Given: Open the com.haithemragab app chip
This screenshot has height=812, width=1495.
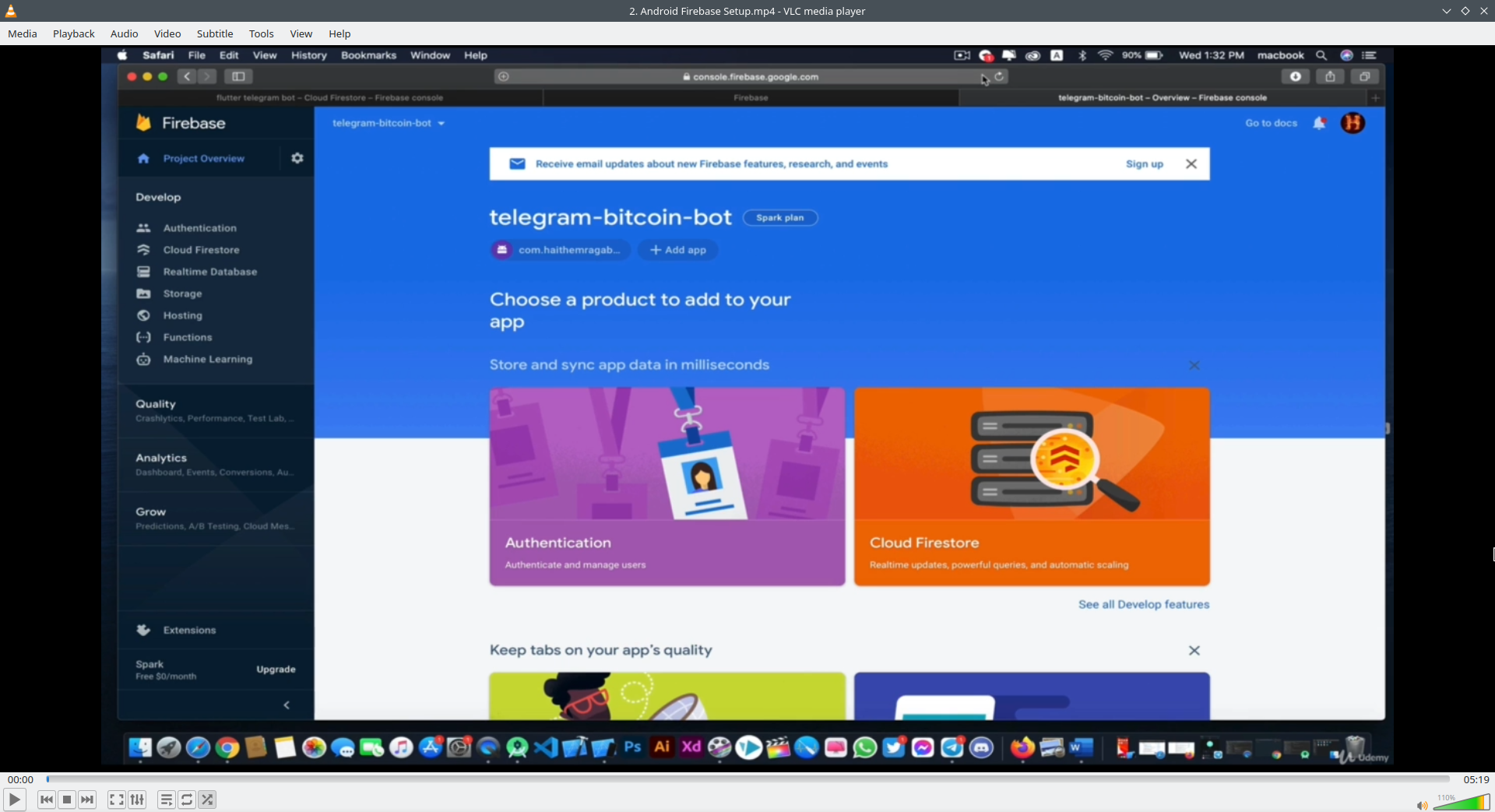Looking at the screenshot, I should click(561, 250).
